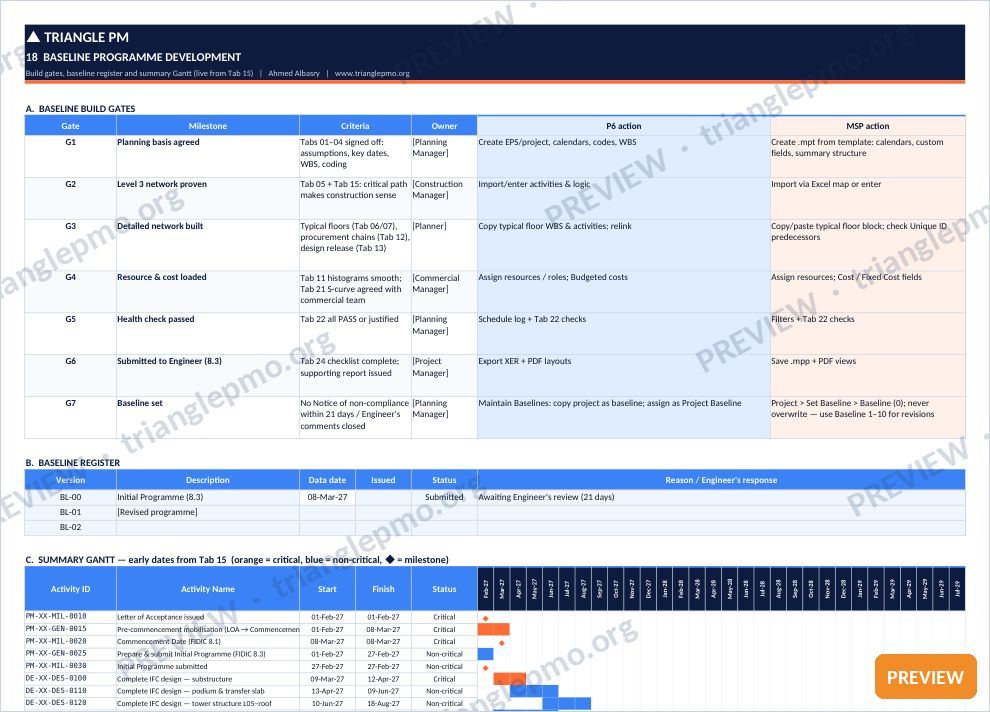
Task: Click the Triangle PM triangle logo
Action: click(33, 37)
